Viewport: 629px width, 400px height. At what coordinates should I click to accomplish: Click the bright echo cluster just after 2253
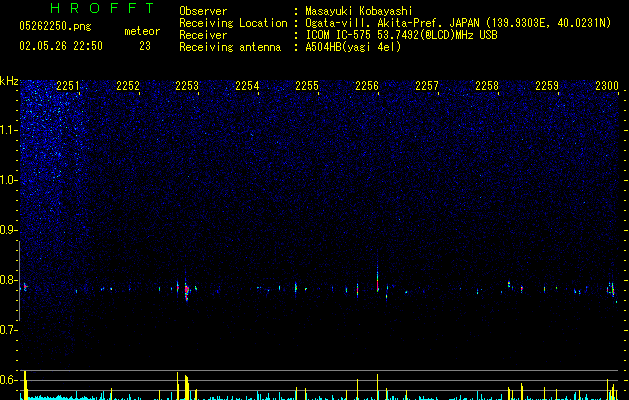tap(187, 290)
